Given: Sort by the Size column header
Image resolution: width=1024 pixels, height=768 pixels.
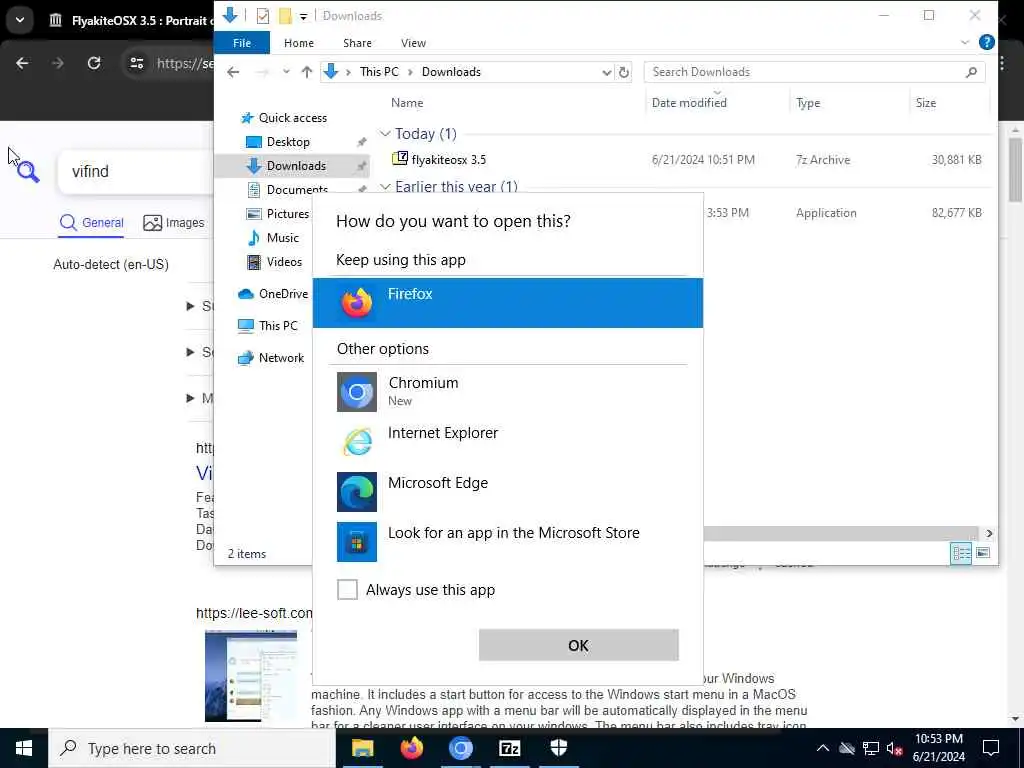Looking at the screenshot, I should [925, 103].
